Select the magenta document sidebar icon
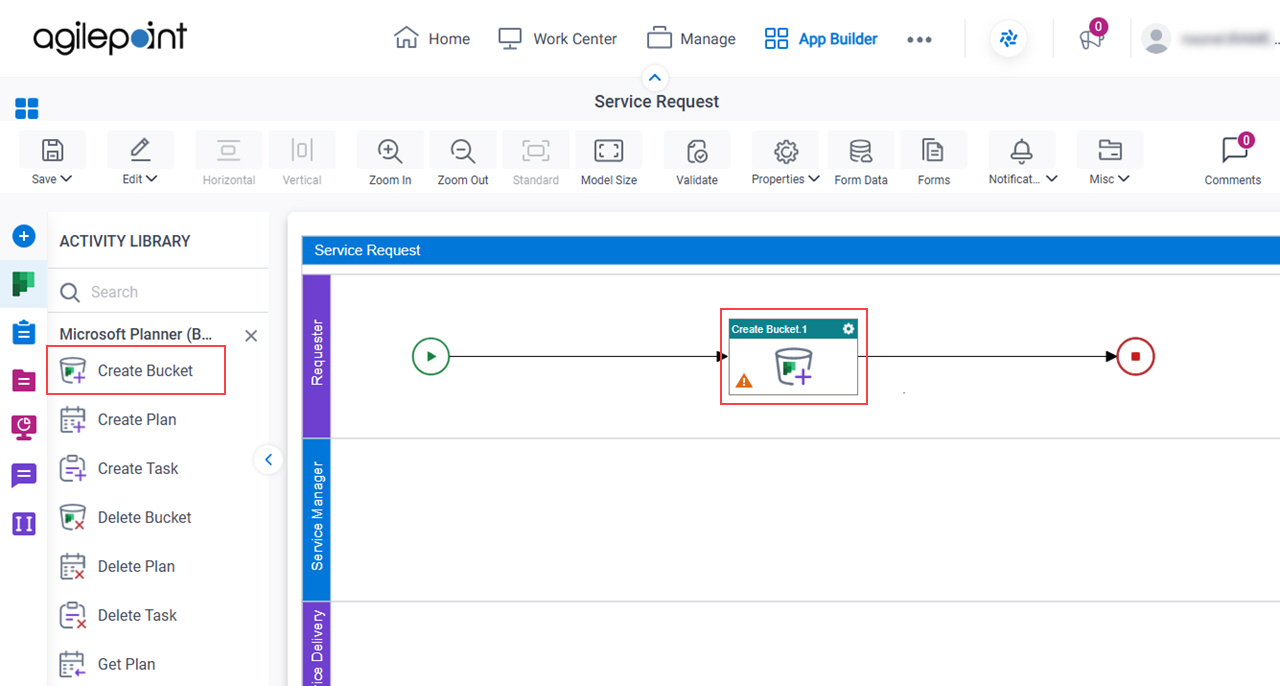 (24, 380)
